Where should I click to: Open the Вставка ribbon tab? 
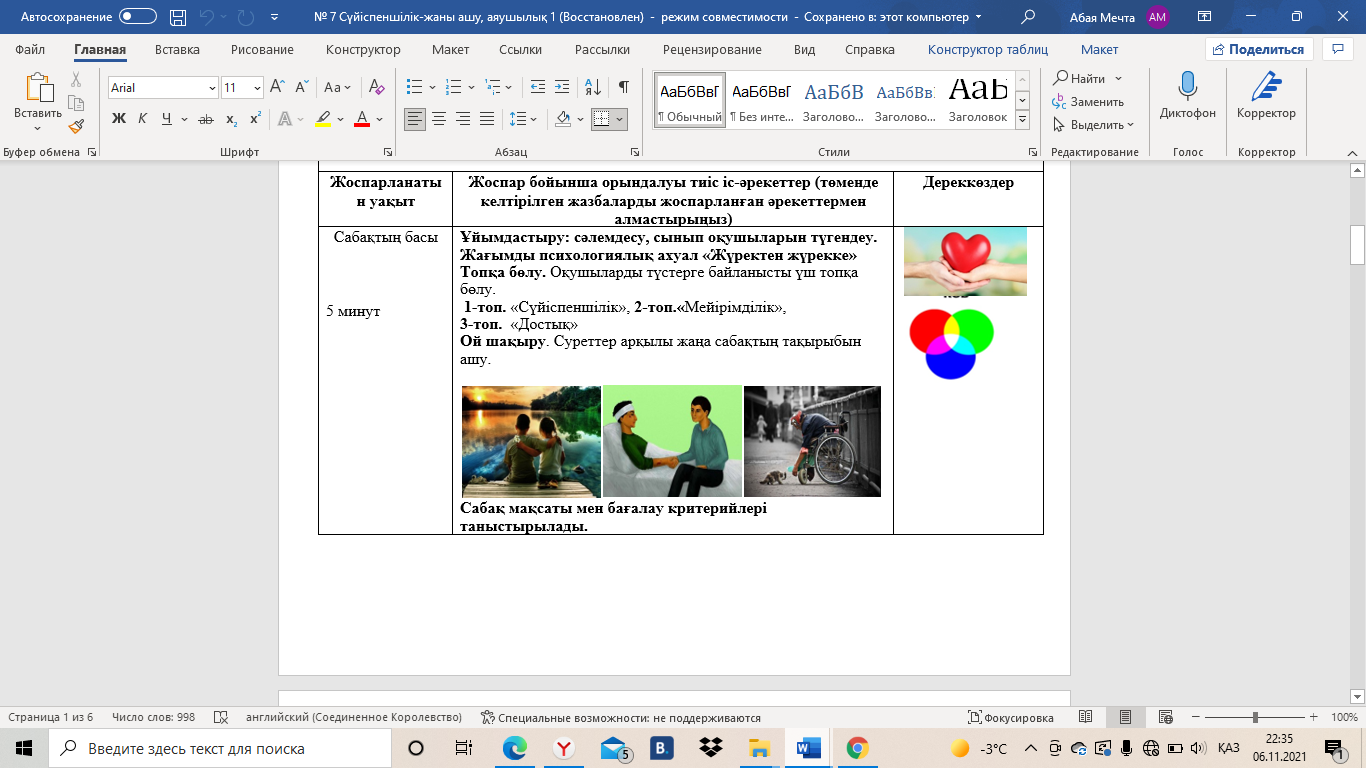pos(178,49)
